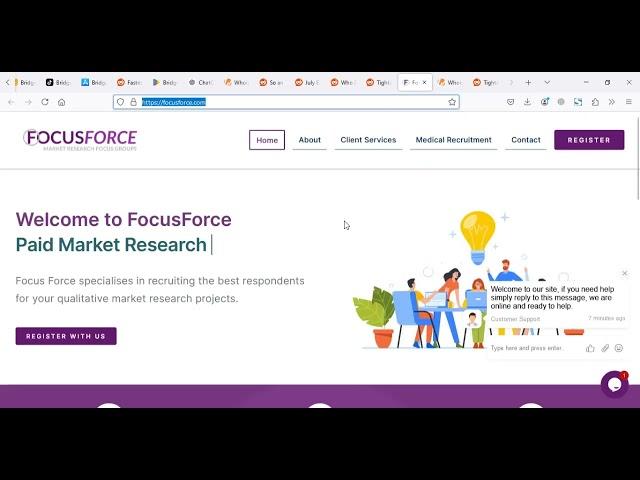Switch to the App Store-icon Bridg tab

point(93,82)
